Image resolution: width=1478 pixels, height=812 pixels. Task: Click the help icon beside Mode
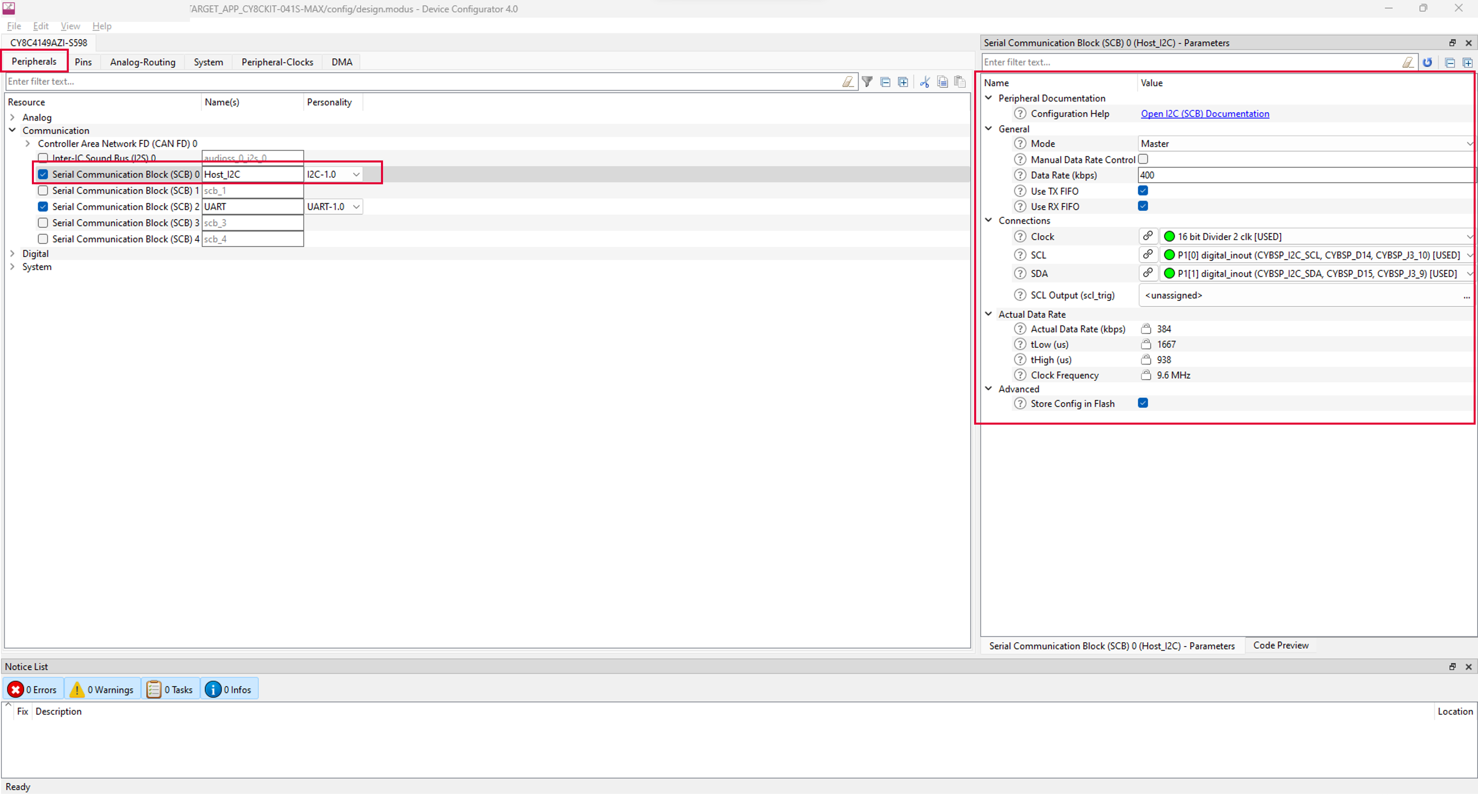coord(1019,143)
